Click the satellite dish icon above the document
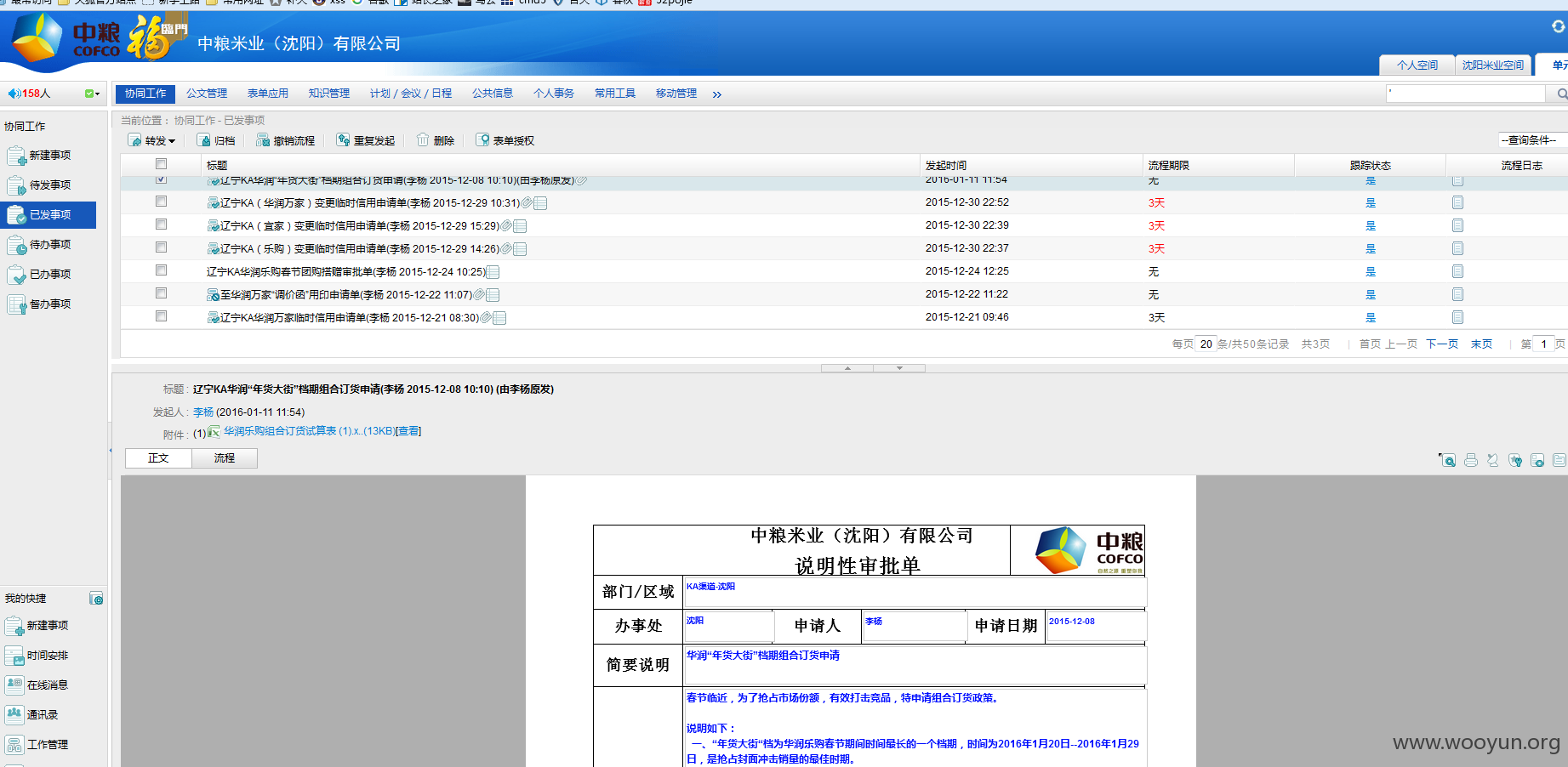The image size is (1568, 767). 1493,460
